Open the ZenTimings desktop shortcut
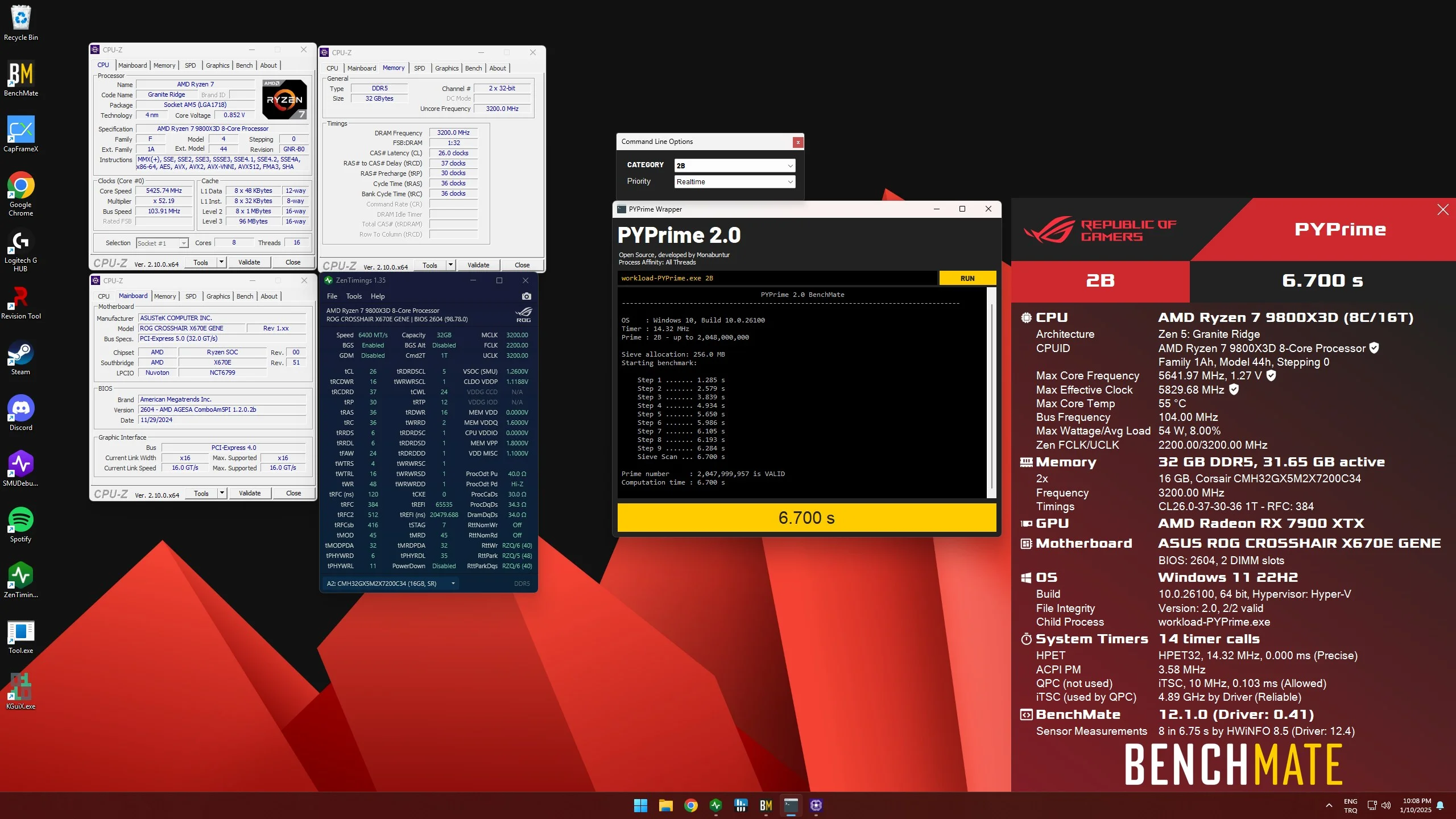 [x=21, y=580]
